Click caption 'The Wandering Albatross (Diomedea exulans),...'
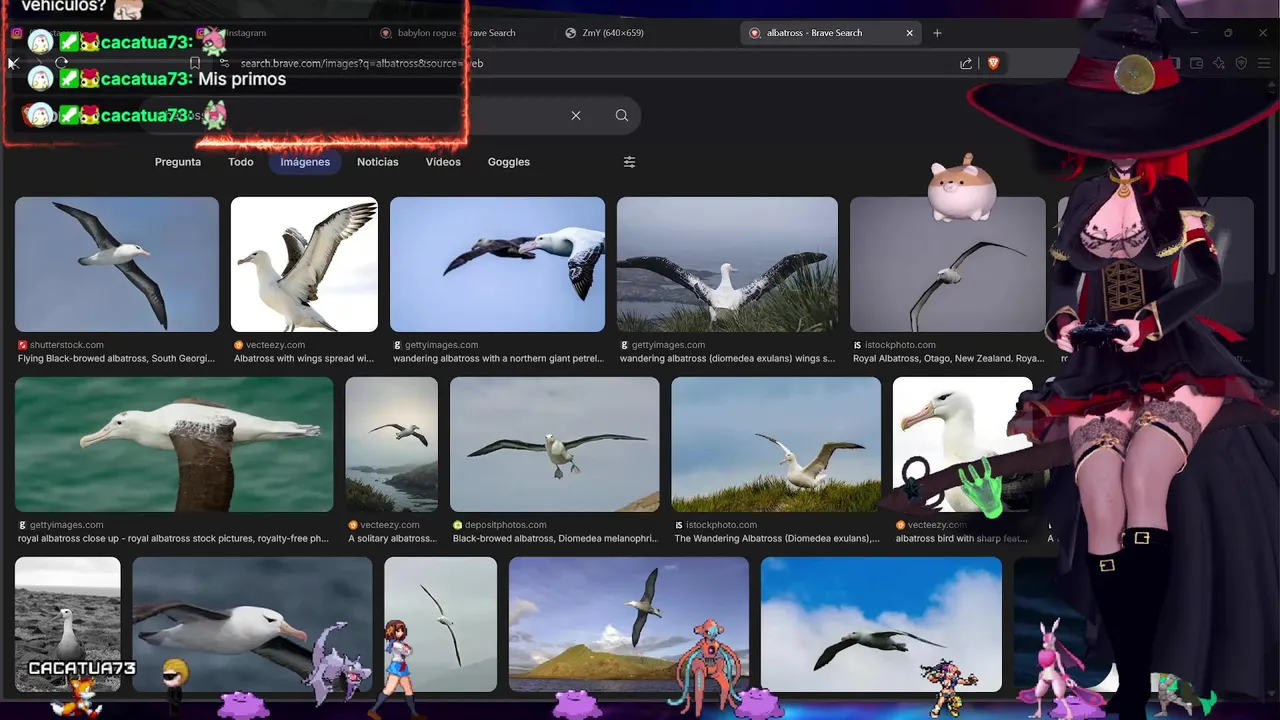The width and height of the screenshot is (1280, 720). coord(777,538)
